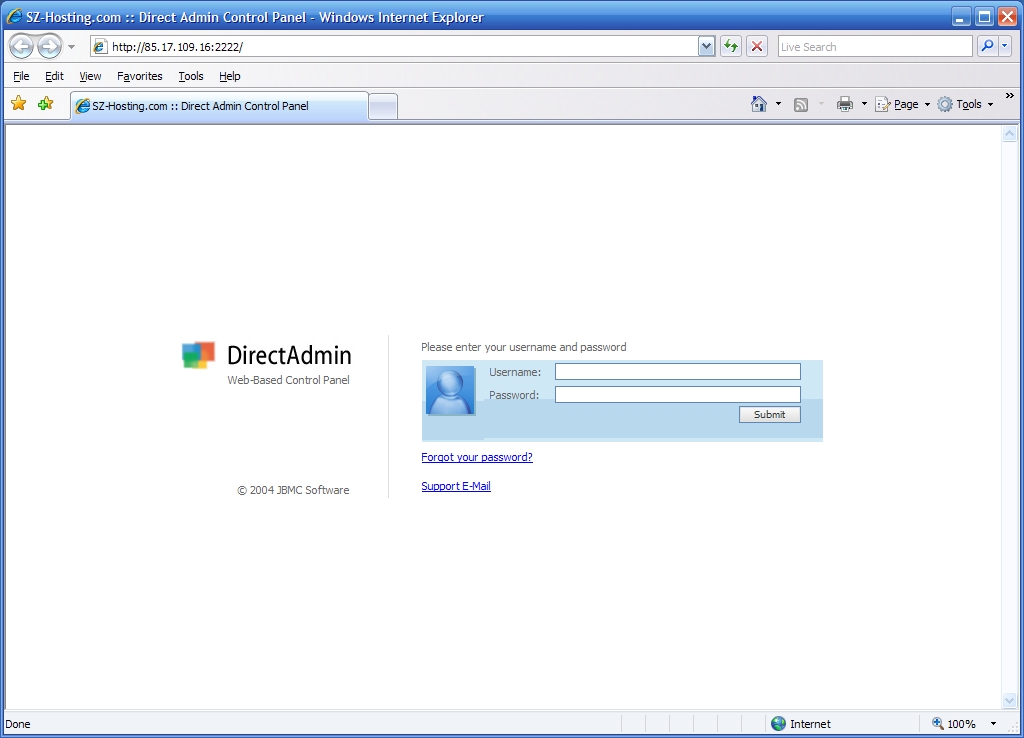Click the '© 2004 JBMC Software' text
Image resolution: width=1024 pixels, height=738 pixels.
293,490
